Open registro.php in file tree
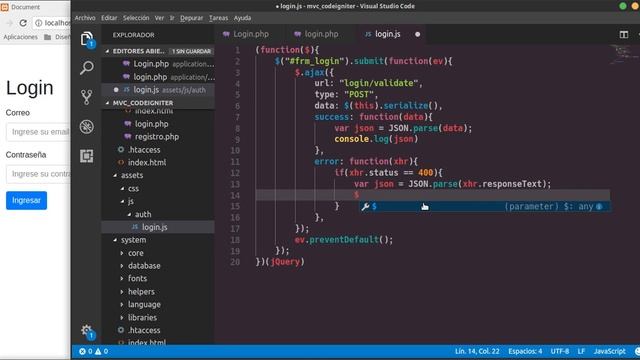The width and height of the screenshot is (640, 360). 157,137
